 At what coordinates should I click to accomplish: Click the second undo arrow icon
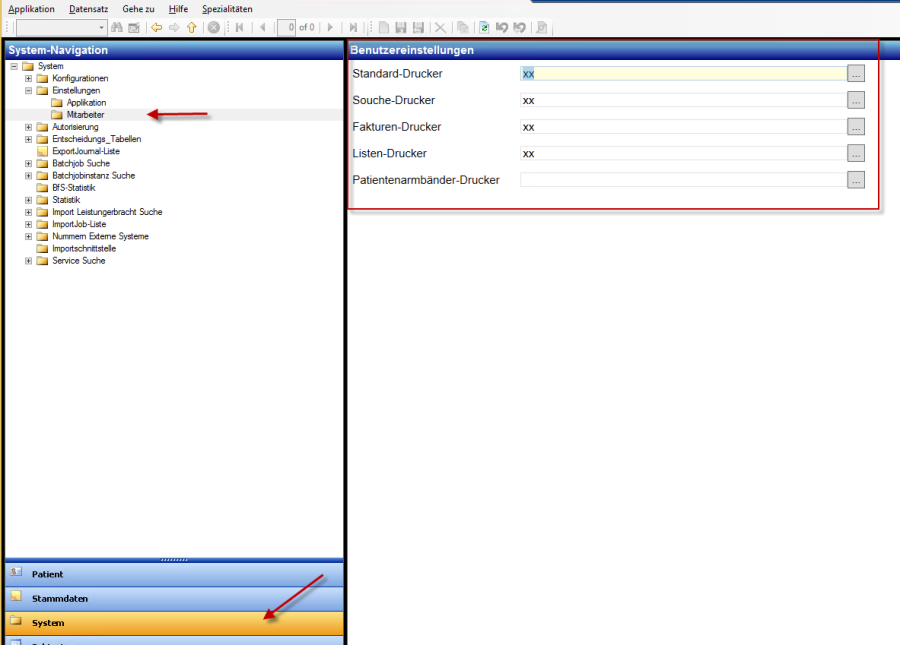point(519,27)
